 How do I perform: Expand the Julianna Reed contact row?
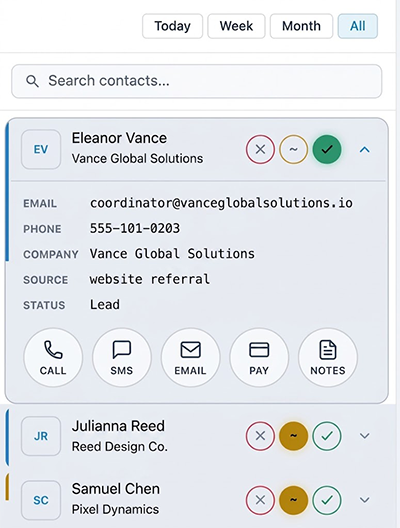click(365, 436)
